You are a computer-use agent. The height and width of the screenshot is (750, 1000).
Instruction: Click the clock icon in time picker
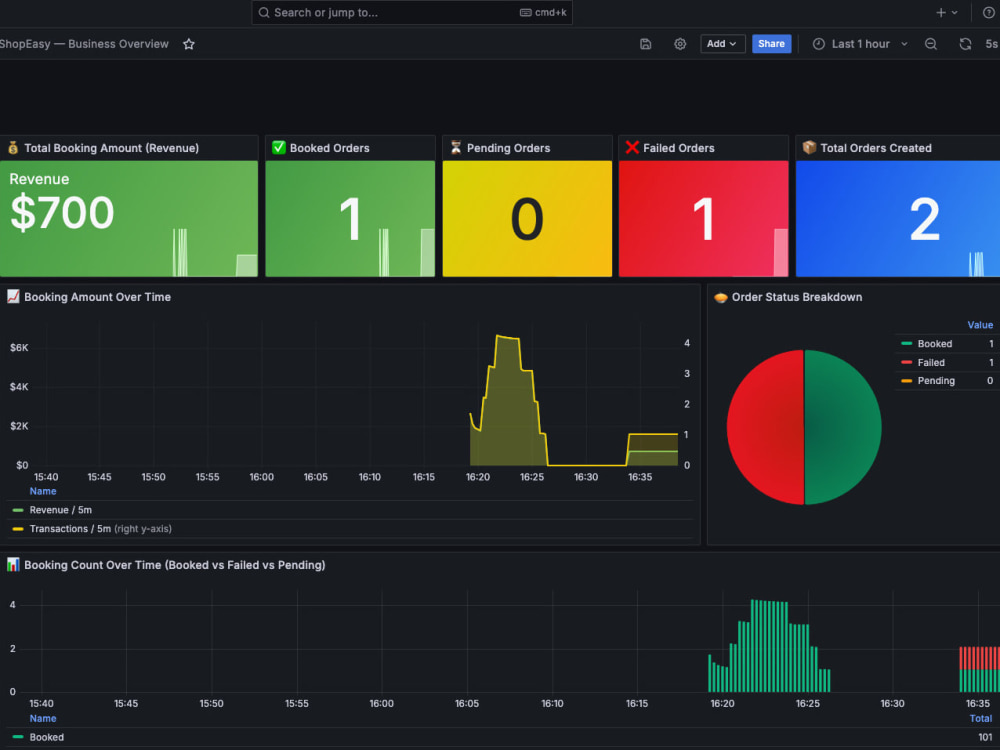tap(818, 44)
